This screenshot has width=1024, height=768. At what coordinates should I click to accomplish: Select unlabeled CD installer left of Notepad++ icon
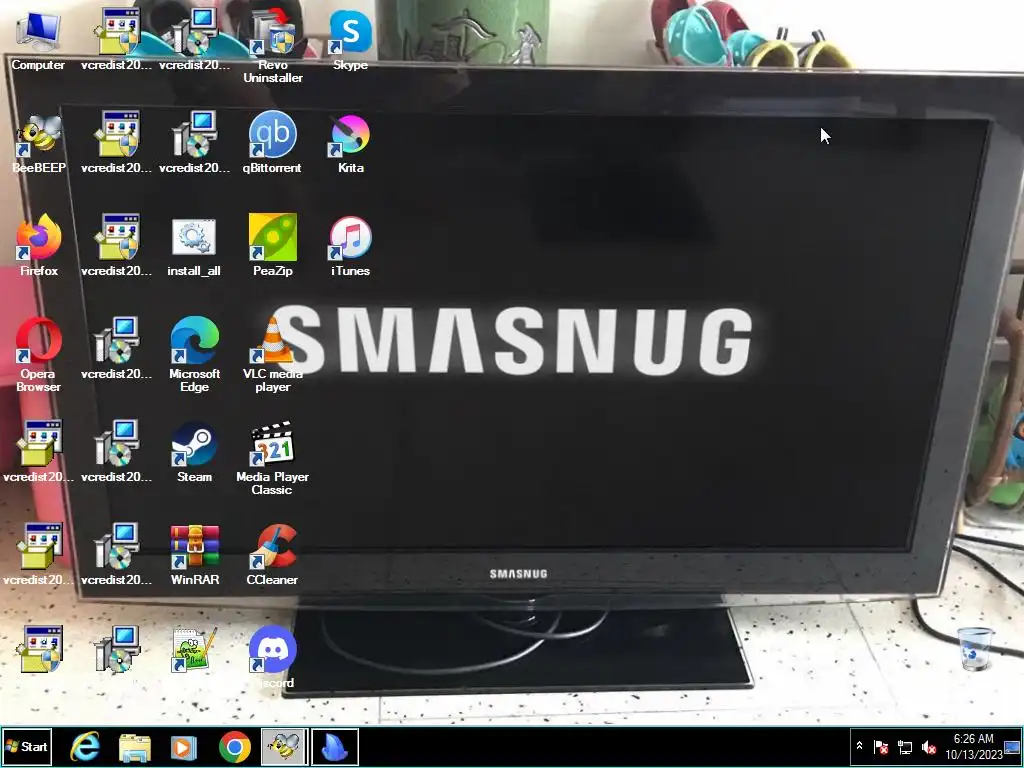pyautogui.click(x=116, y=650)
